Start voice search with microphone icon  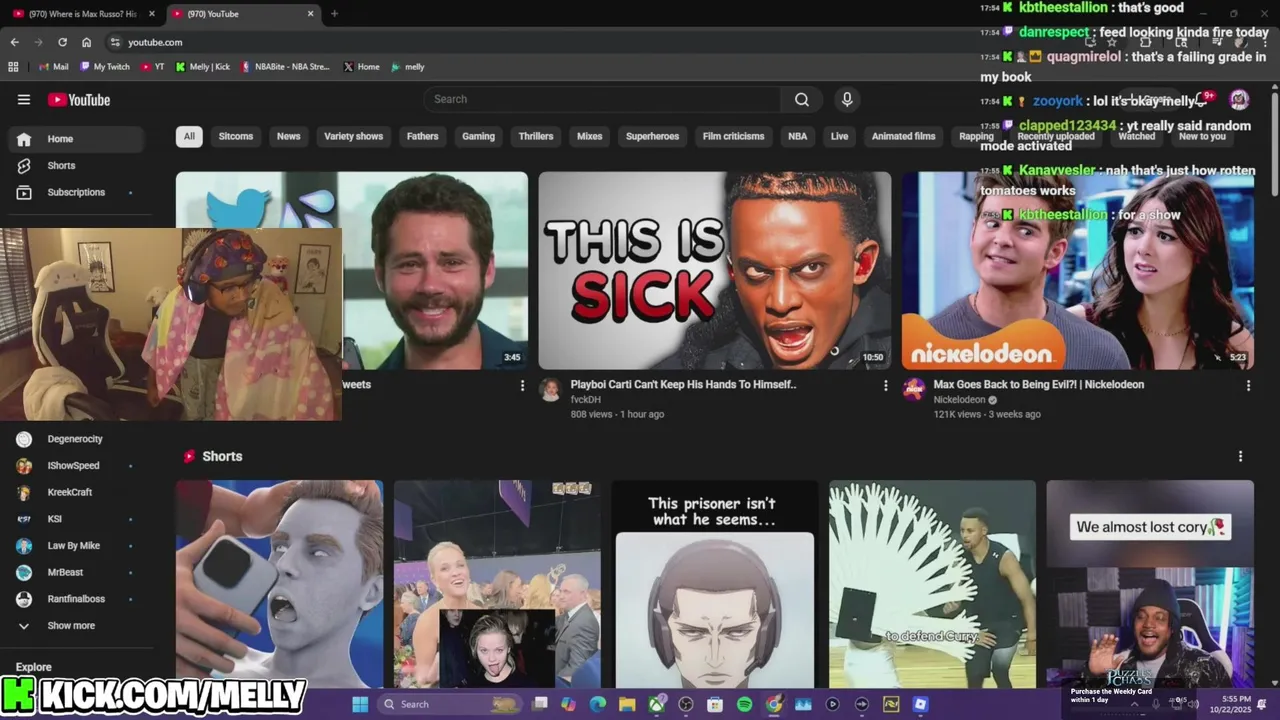tap(847, 99)
